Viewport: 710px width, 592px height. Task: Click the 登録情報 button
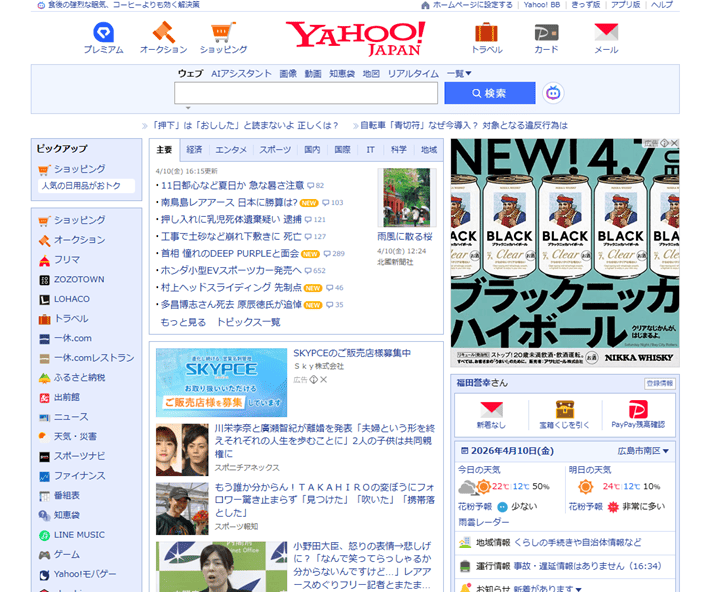pos(660,383)
